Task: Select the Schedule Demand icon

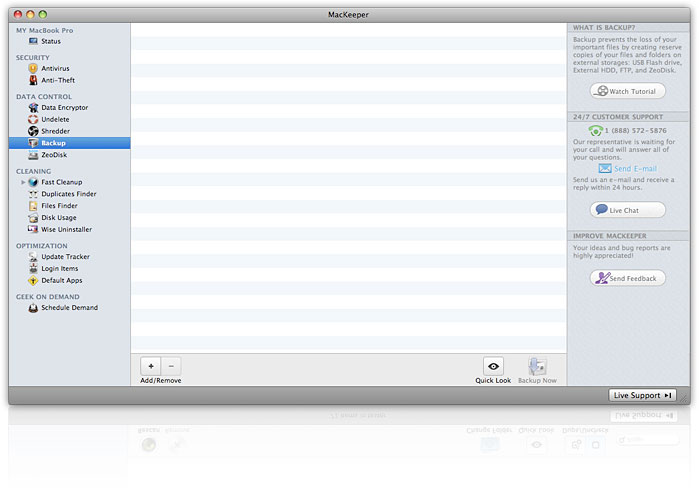Action: (33, 308)
